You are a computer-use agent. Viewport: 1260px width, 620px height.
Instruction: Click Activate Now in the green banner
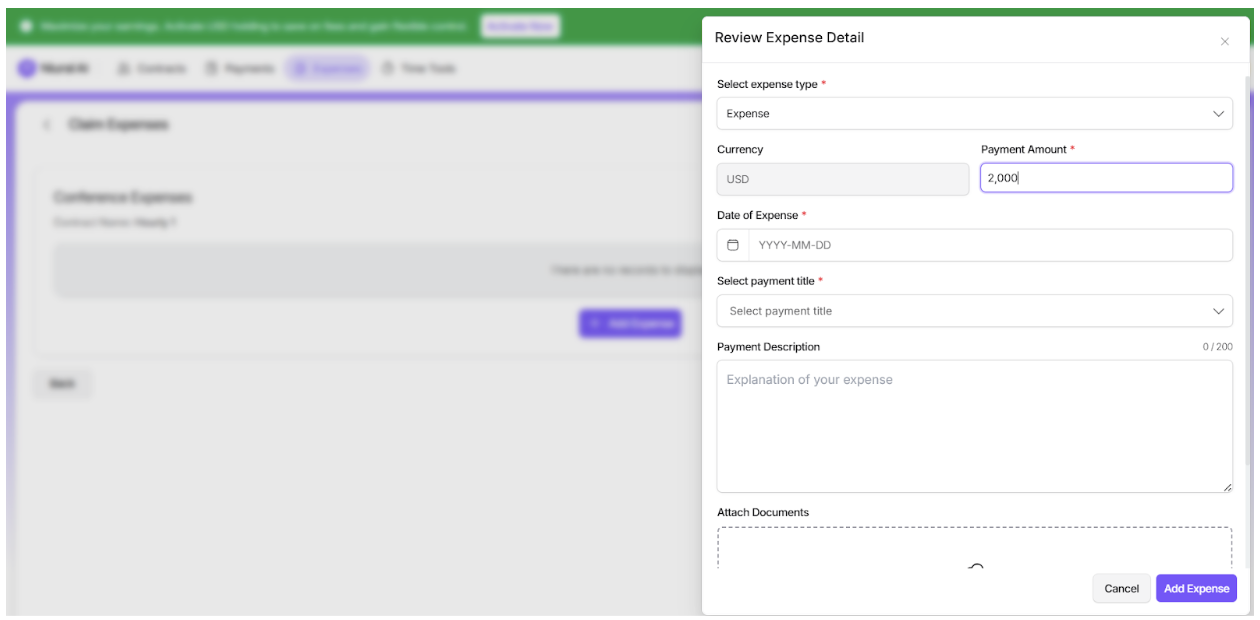pyautogui.click(x=519, y=26)
